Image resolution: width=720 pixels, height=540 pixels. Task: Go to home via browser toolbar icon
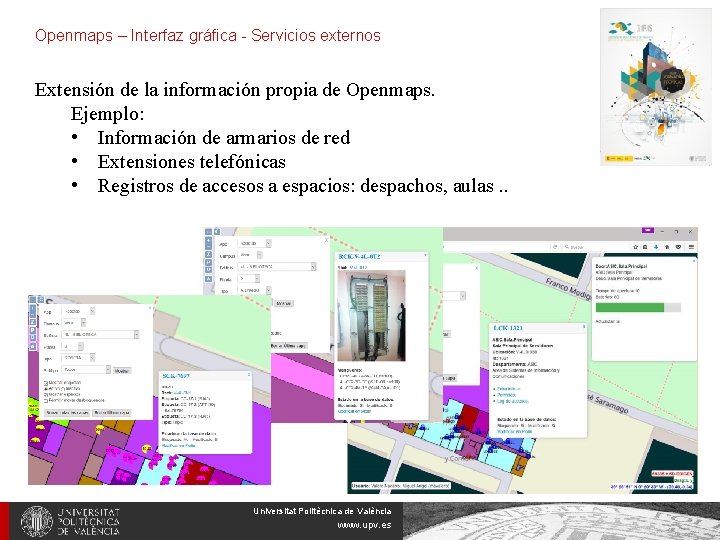click(667, 247)
